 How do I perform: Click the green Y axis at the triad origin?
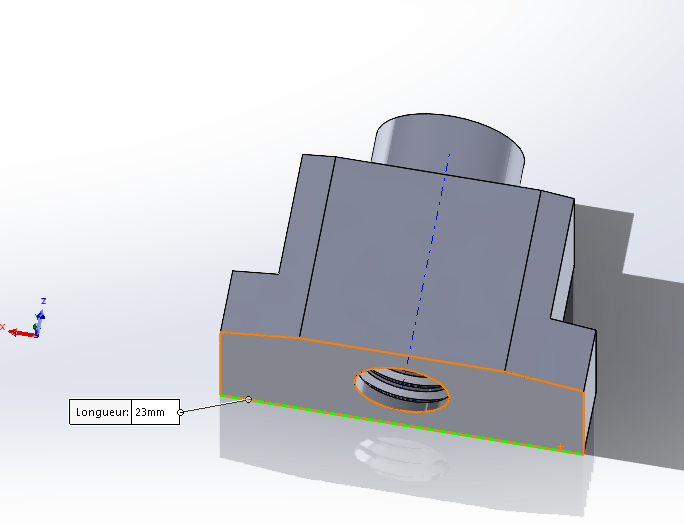click(x=36, y=327)
